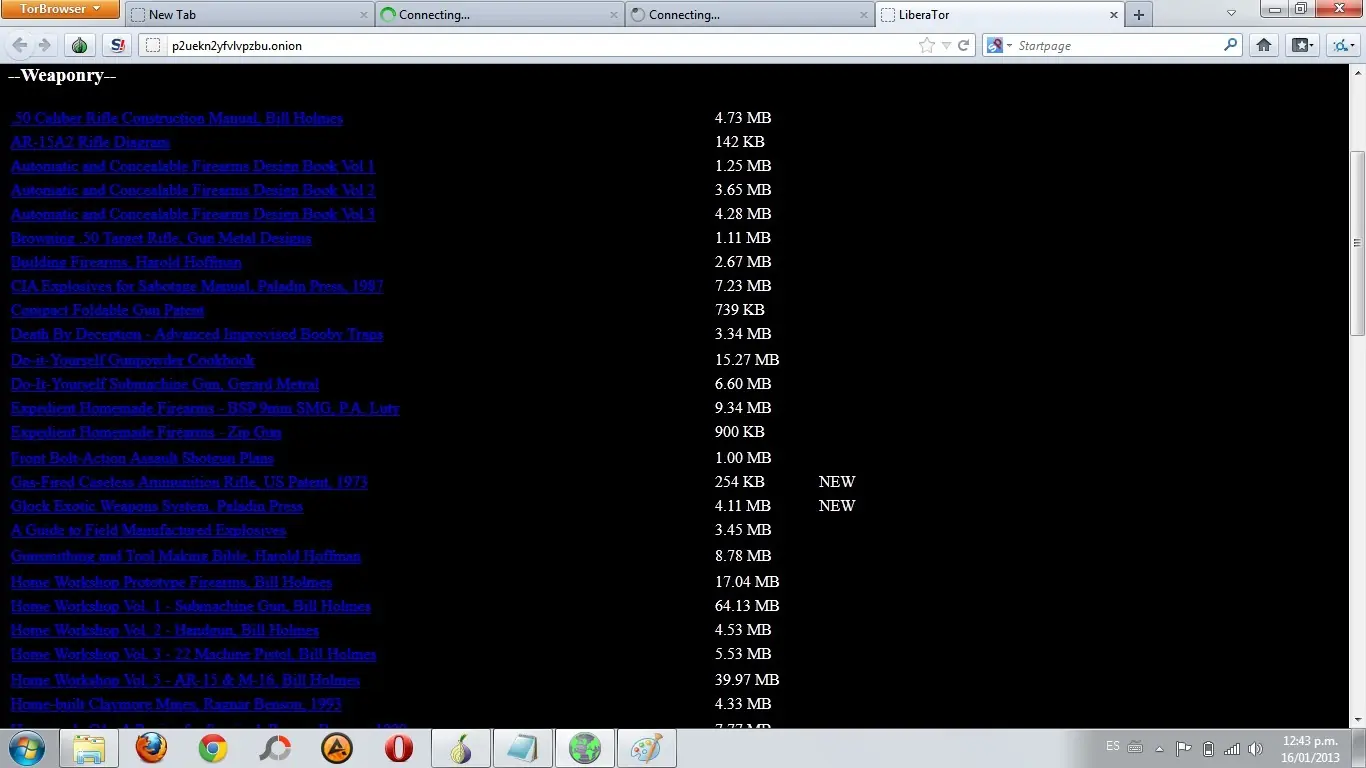The height and width of the screenshot is (768, 1366).
Task: Click the ES input language indicator
Action: 1113,747
